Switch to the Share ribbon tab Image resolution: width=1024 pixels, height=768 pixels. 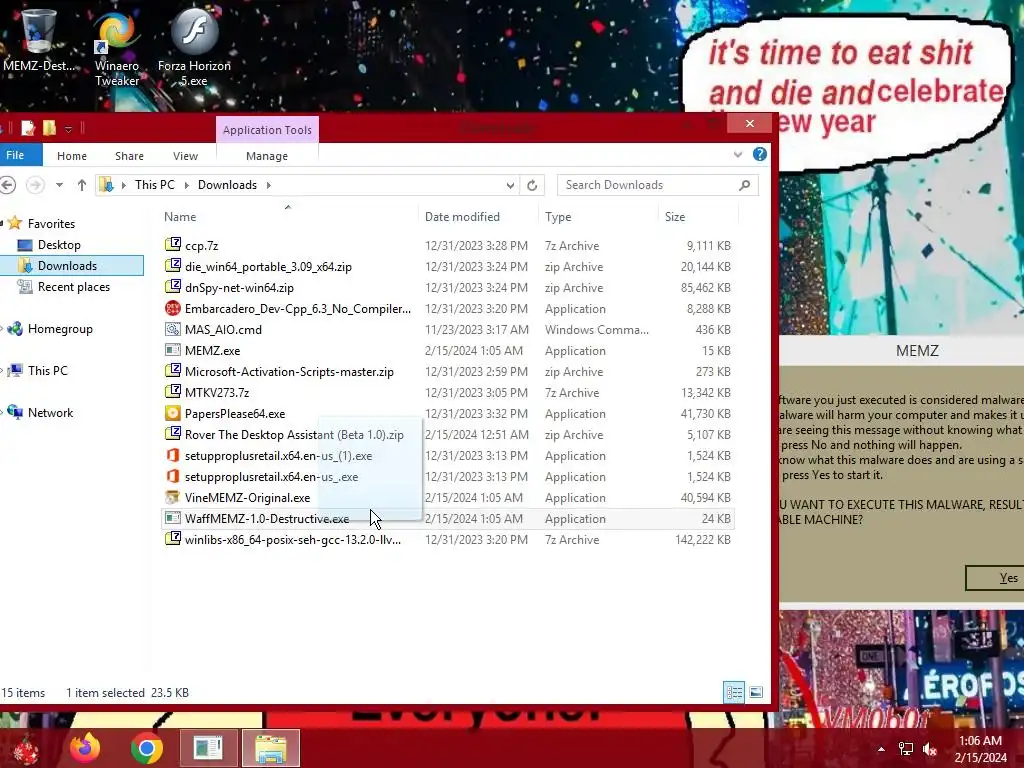pos(129,156)
